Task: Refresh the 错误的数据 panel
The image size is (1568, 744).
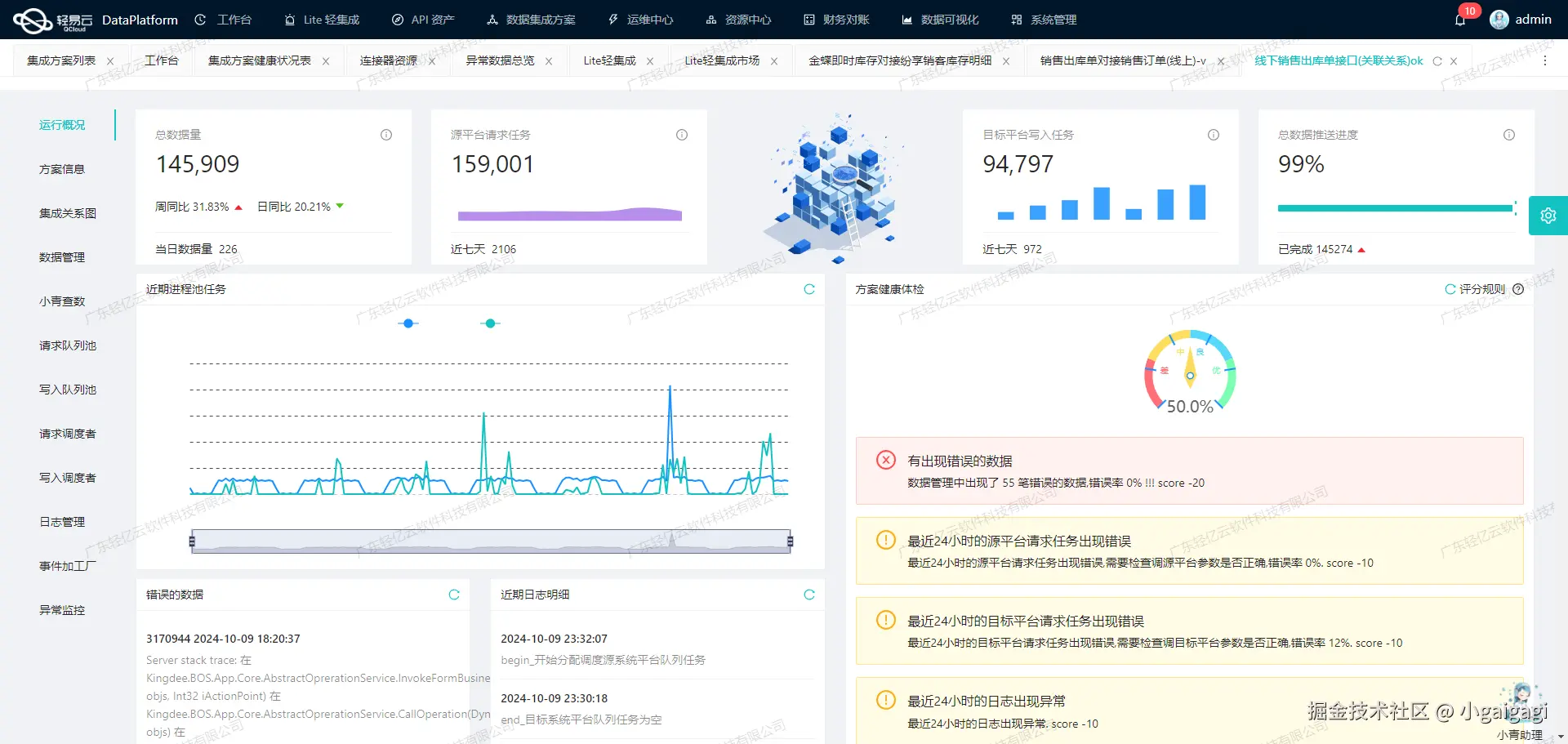Action: pyautogui.click(x=454, y=595)
